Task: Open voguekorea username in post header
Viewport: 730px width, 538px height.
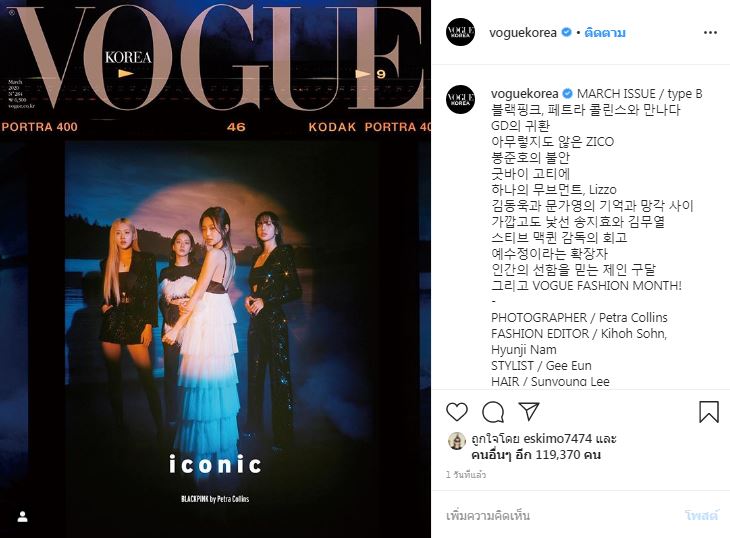Action: tap(523, 33)
